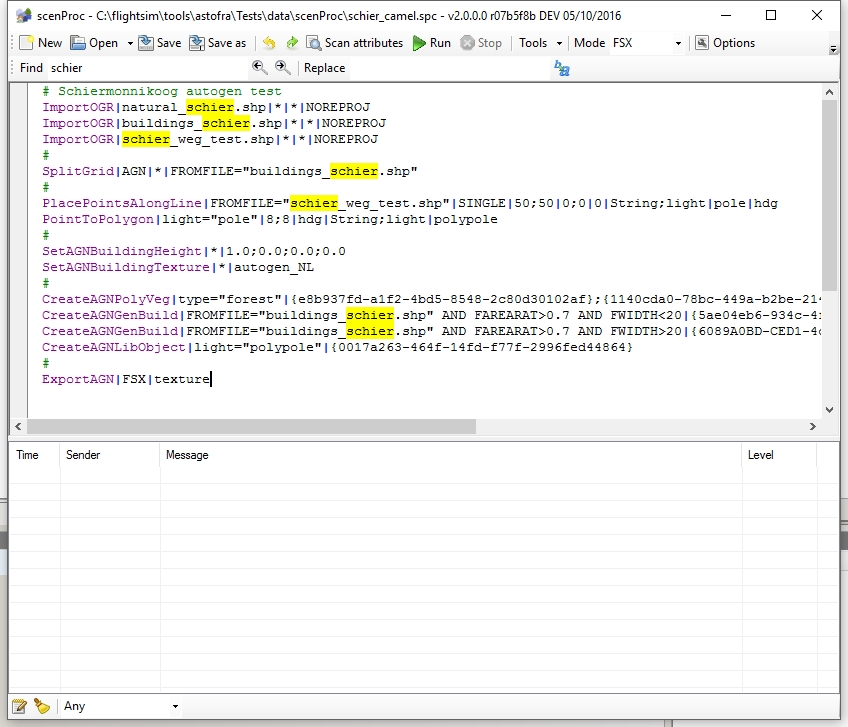848x727 pixels.
Task: Click the replace-all icon in find bar
Action: 562,68
